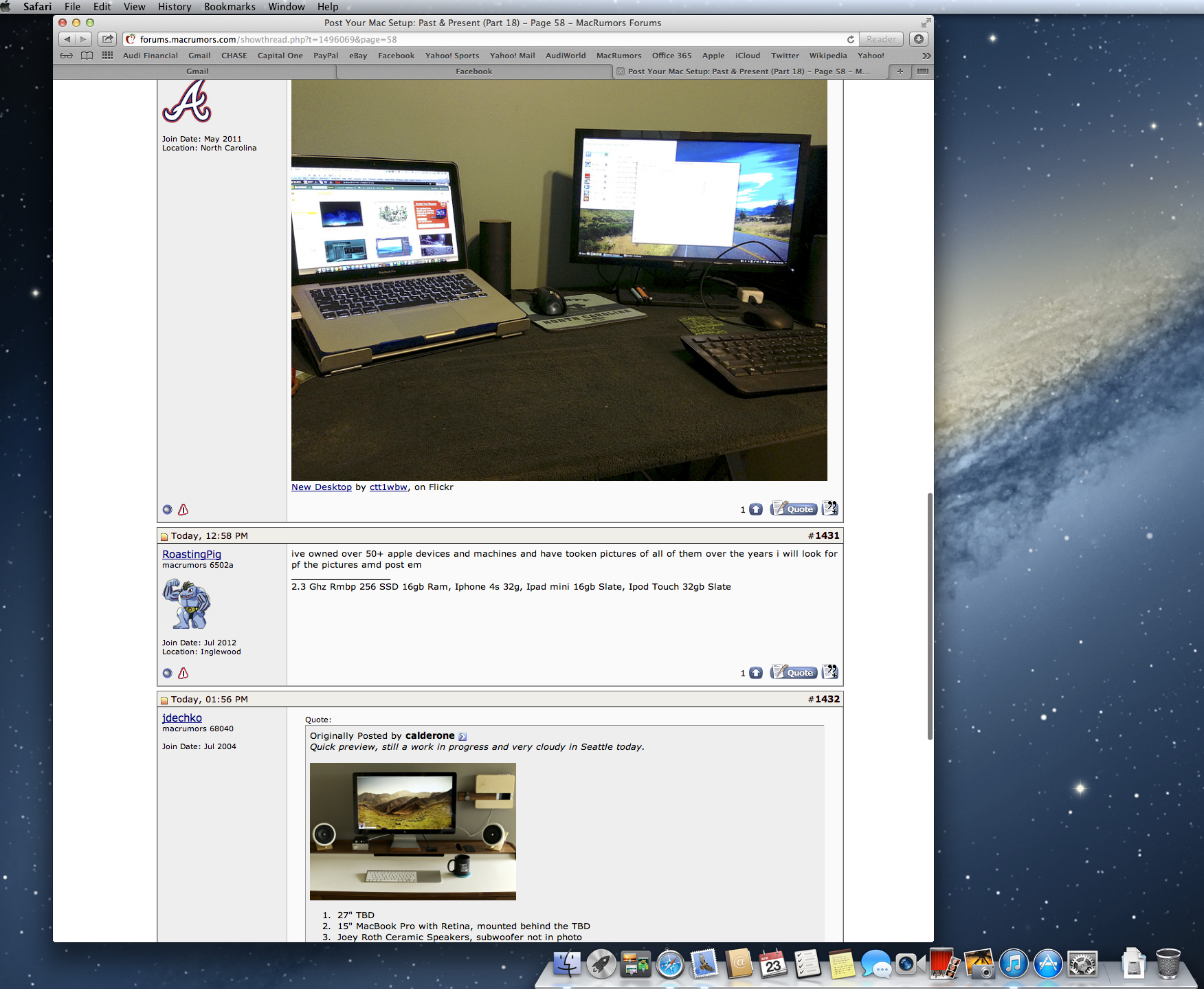Click the Reader button in the address bar
Image resolution: width=1204 pixels, height=989 pixels.
[x=881, y=39]
